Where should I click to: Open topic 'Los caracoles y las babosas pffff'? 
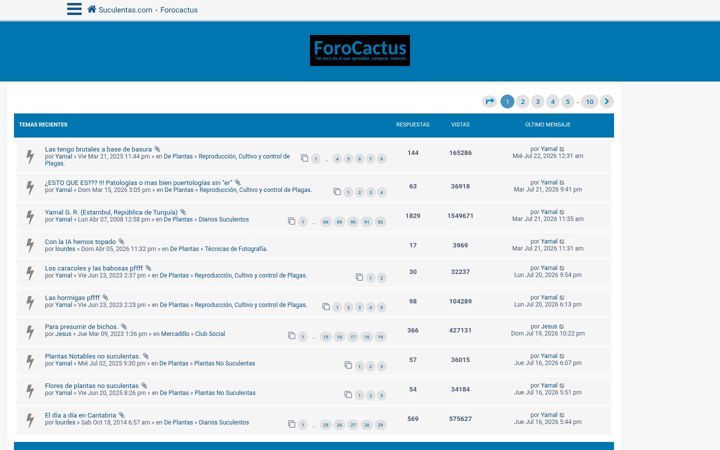94,268
